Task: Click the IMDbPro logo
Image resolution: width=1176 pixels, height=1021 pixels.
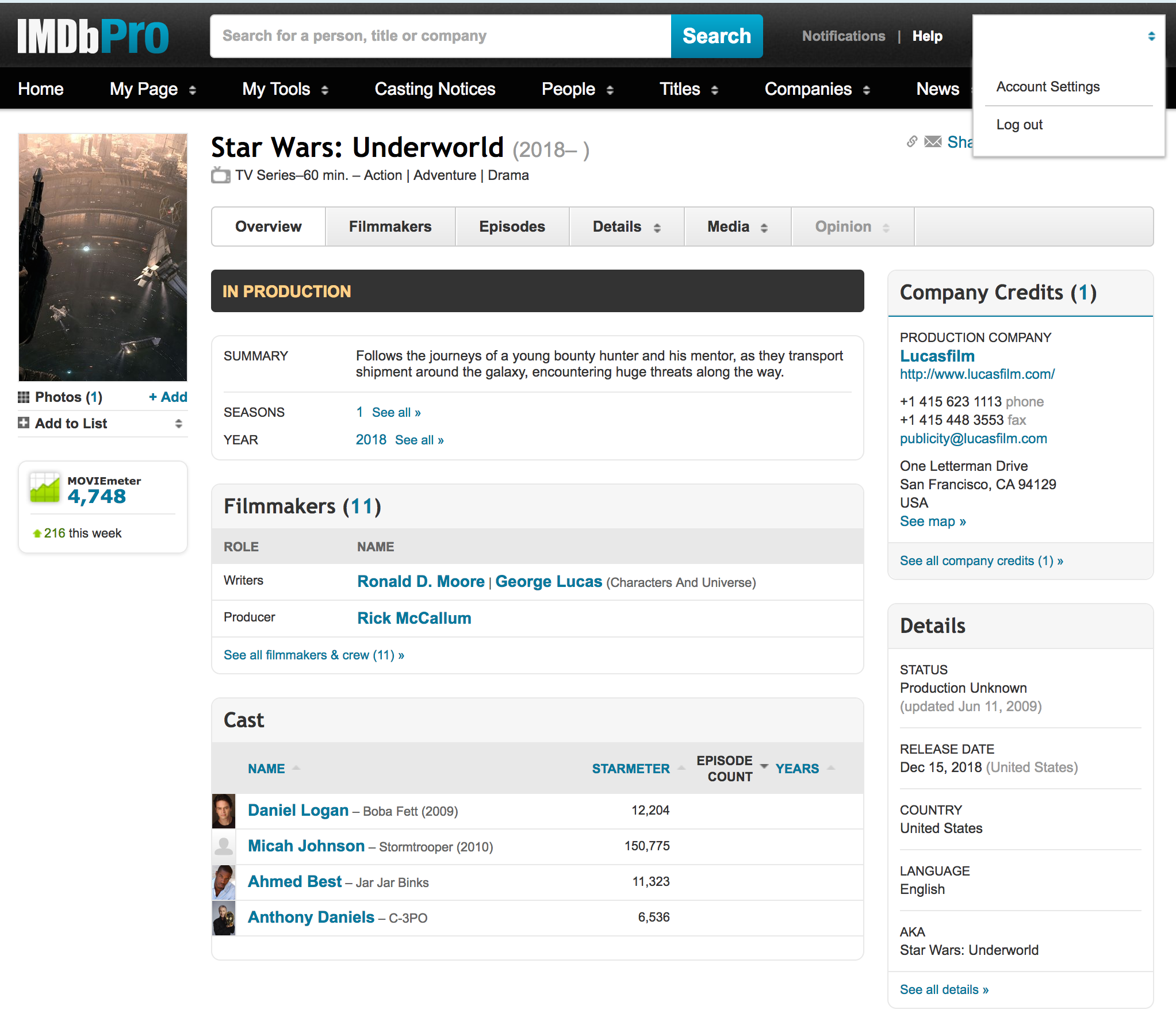Action: 93,36
